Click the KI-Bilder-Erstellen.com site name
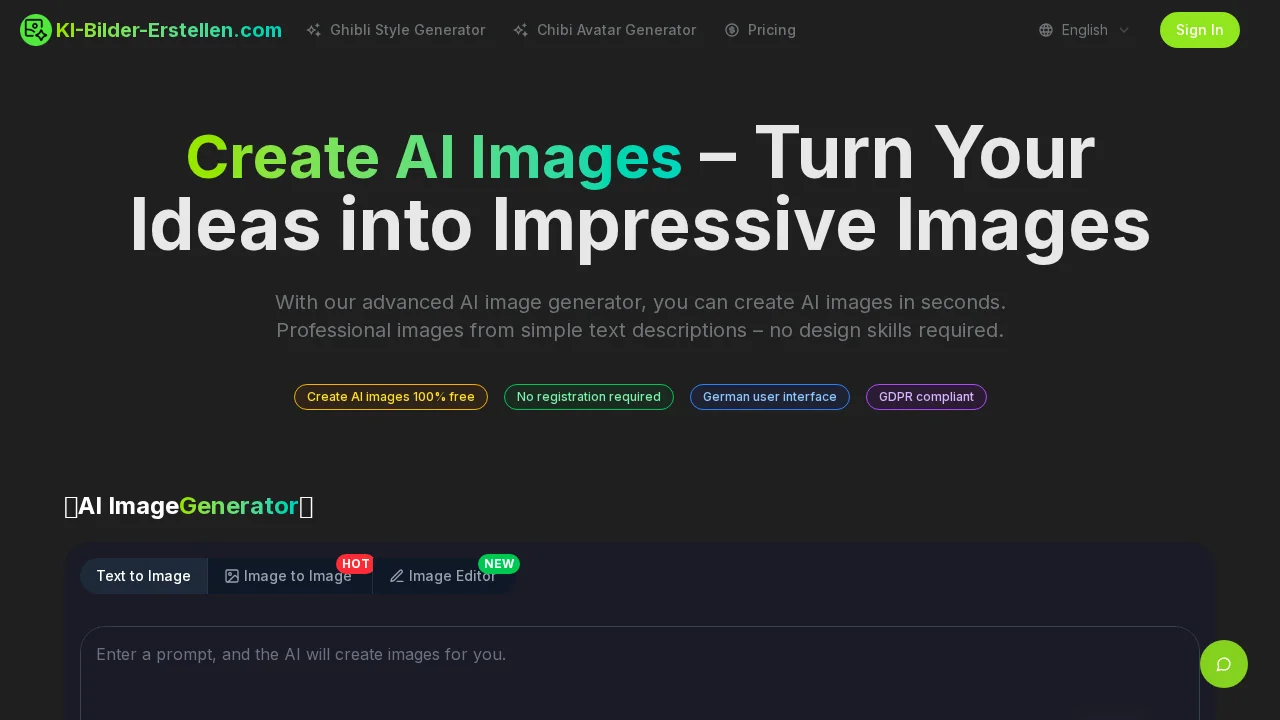This screenshot has height=720, width=1280. coord(168,30)
